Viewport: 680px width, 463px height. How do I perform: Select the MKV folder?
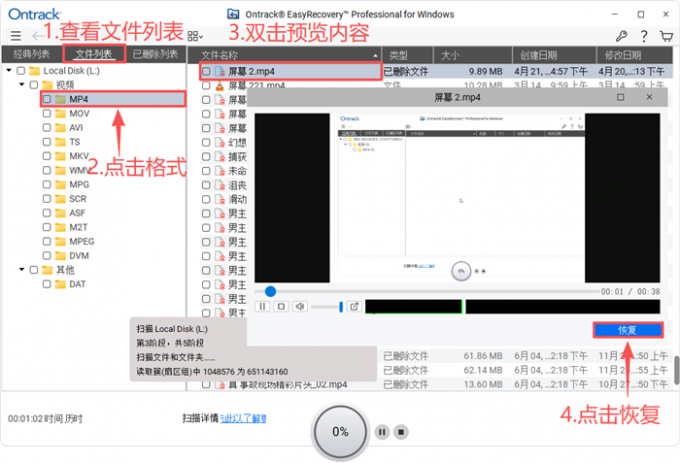79,156
